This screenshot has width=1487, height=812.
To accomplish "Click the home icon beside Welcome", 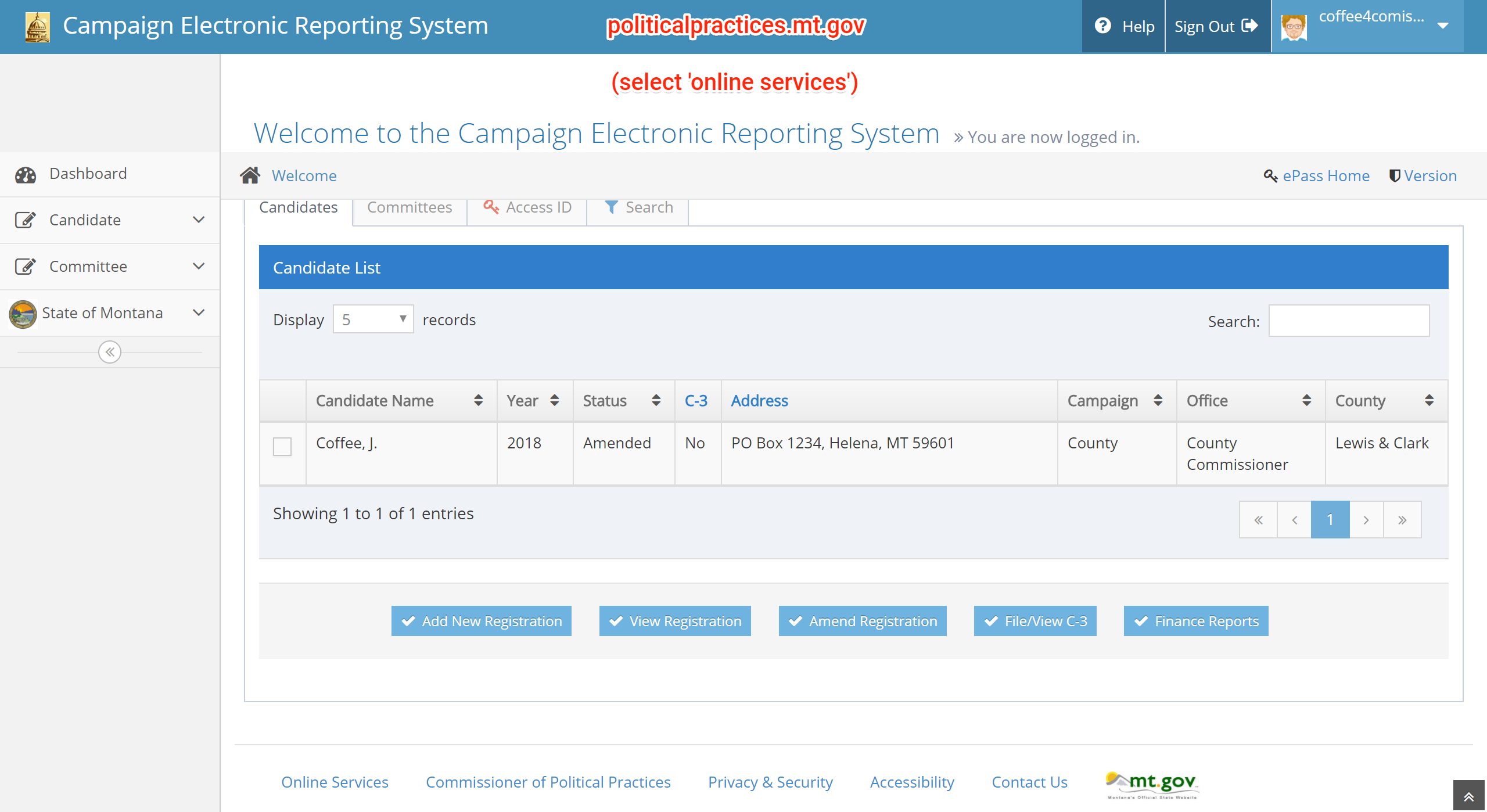I will (250, 175).
